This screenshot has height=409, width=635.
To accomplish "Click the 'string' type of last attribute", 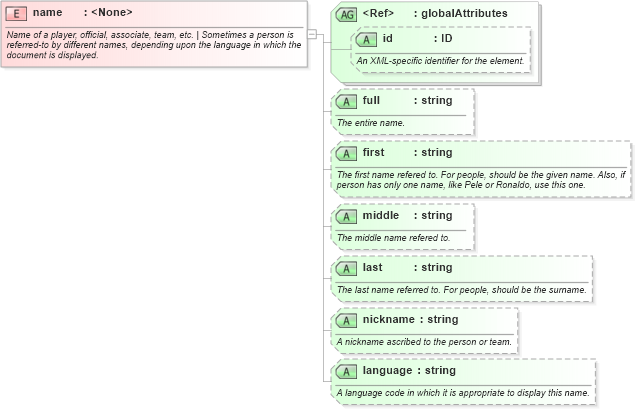I will coord(437,267).
